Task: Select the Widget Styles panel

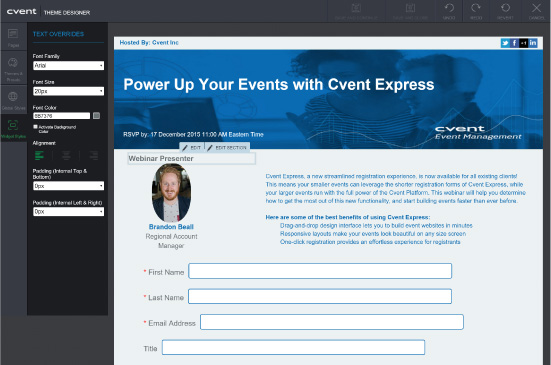Action: [x=13, y=129]
